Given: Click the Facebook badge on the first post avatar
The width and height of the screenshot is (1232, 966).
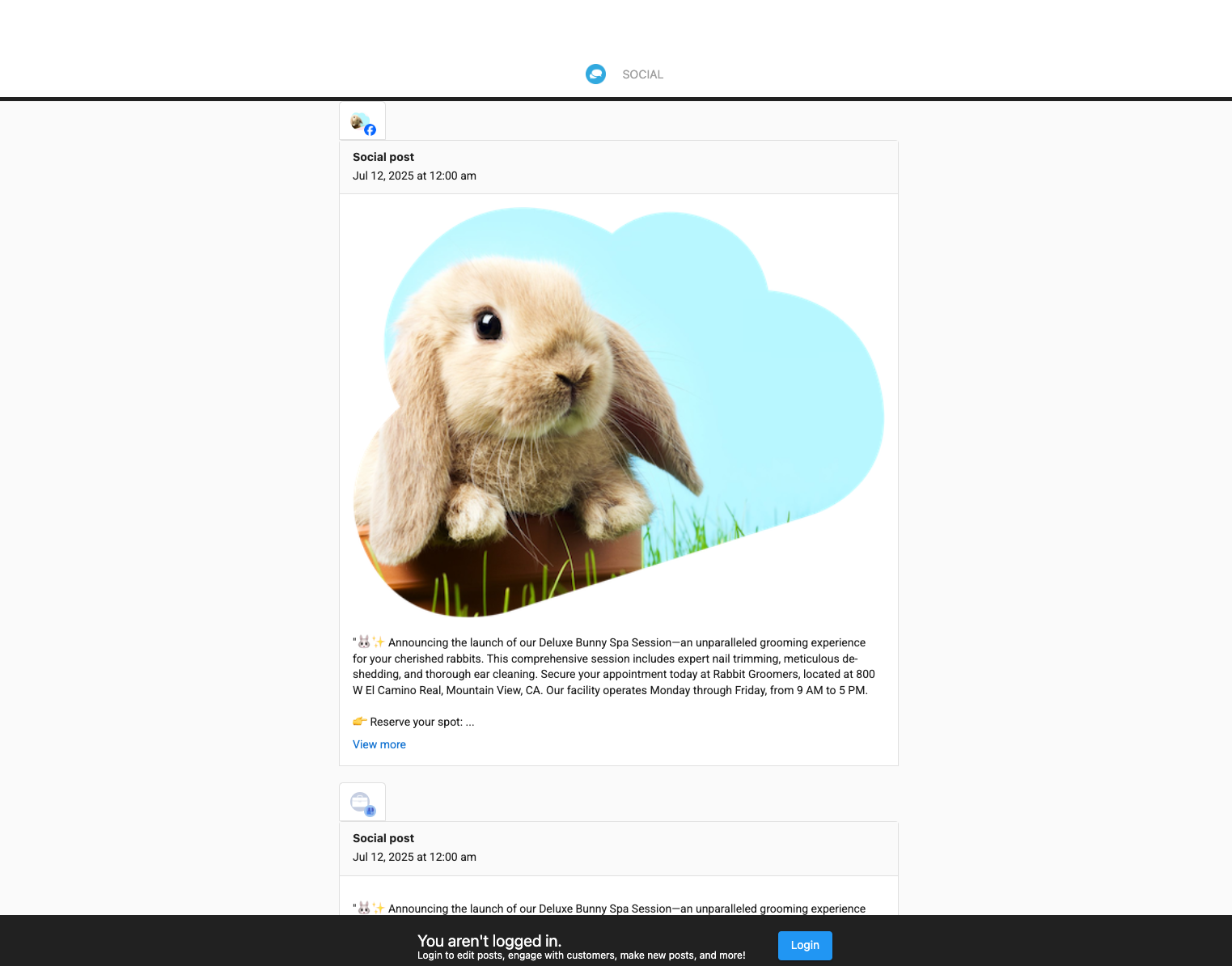Looking at the screenshot, I should point(370,129).
